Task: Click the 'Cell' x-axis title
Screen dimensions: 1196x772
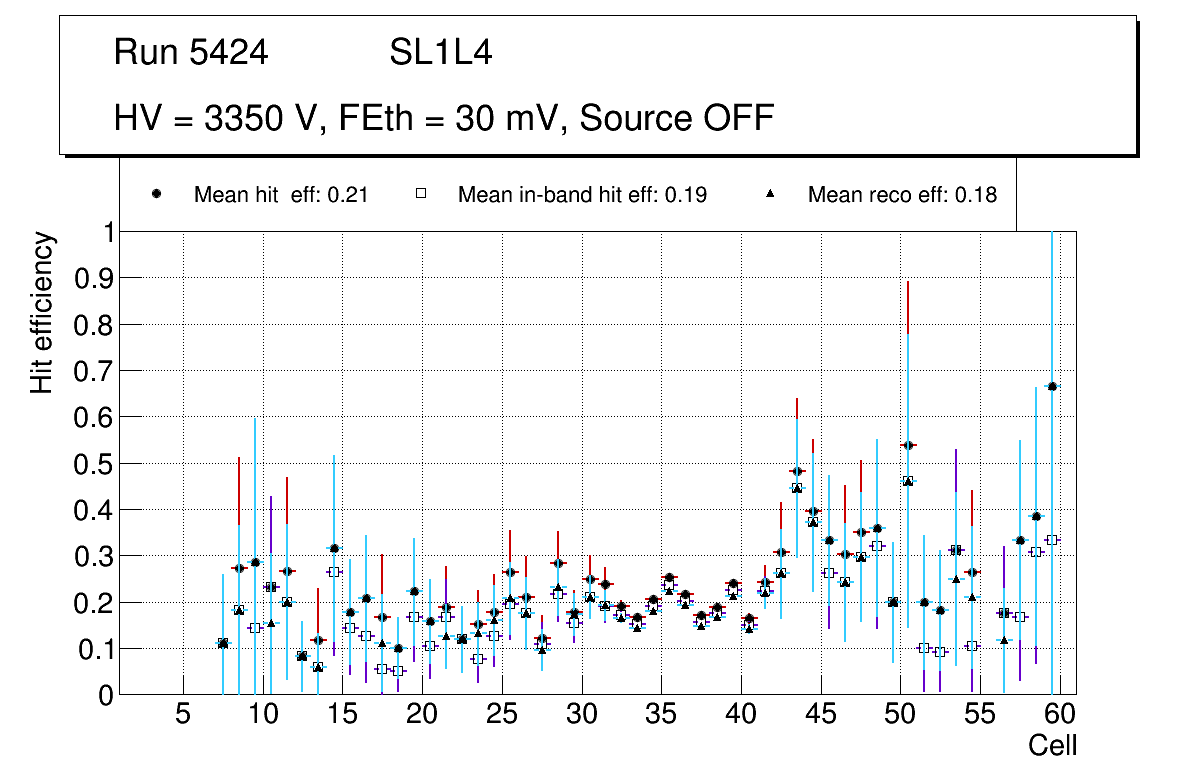Action: coord(1052,745)
